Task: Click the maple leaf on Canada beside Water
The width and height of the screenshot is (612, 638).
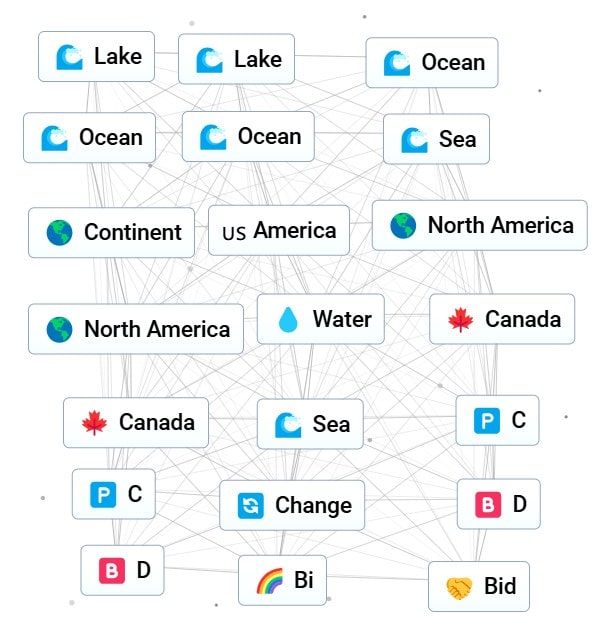Action: [x=461, y=320]
